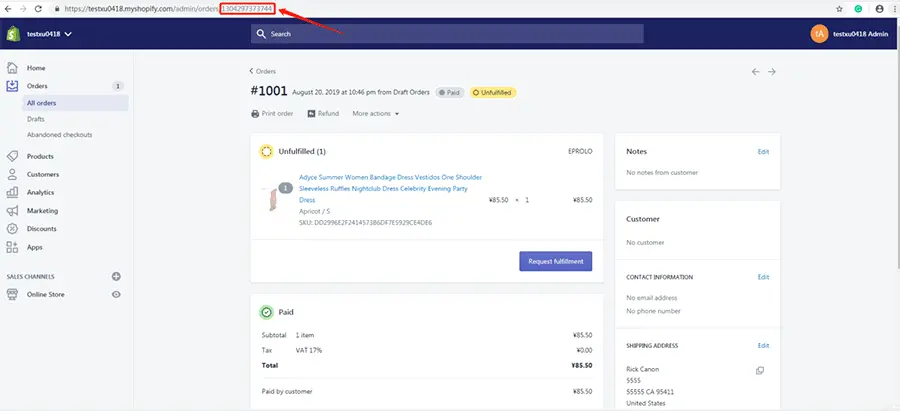The width and height of the screenshot is (900, 411).
Task: Select Drafts in the Orders submenu
Action: [x=36, y=119]
